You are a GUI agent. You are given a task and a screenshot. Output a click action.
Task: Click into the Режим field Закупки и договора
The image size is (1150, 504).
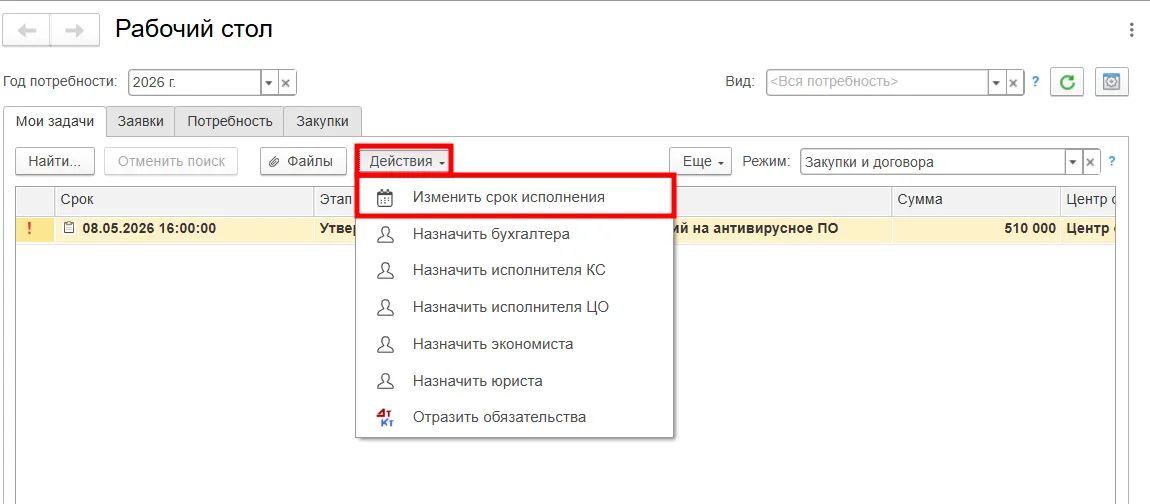tap(932, 162)
